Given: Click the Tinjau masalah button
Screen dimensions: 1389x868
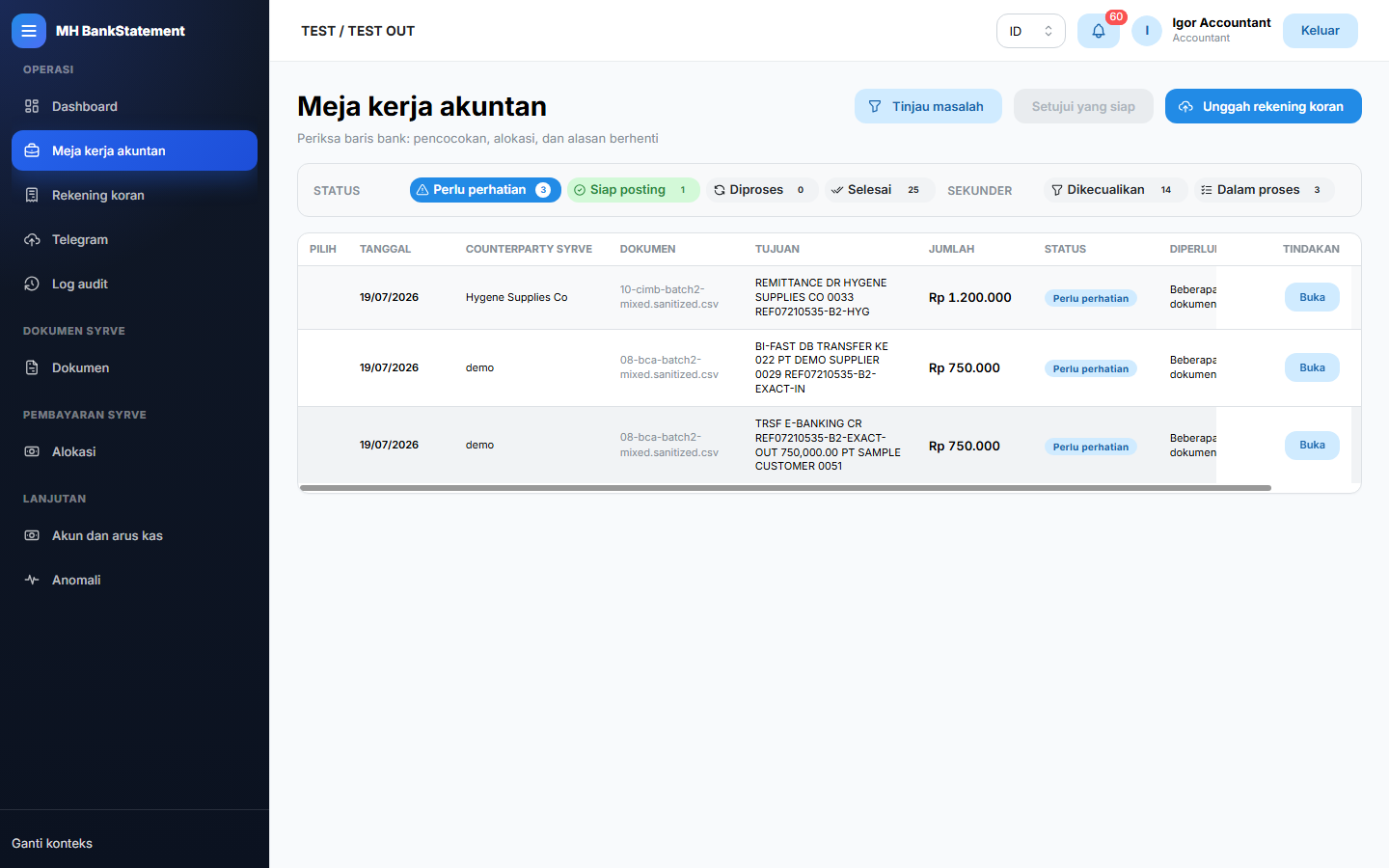Looking at the screenshot, I should [x=928, y=106].
